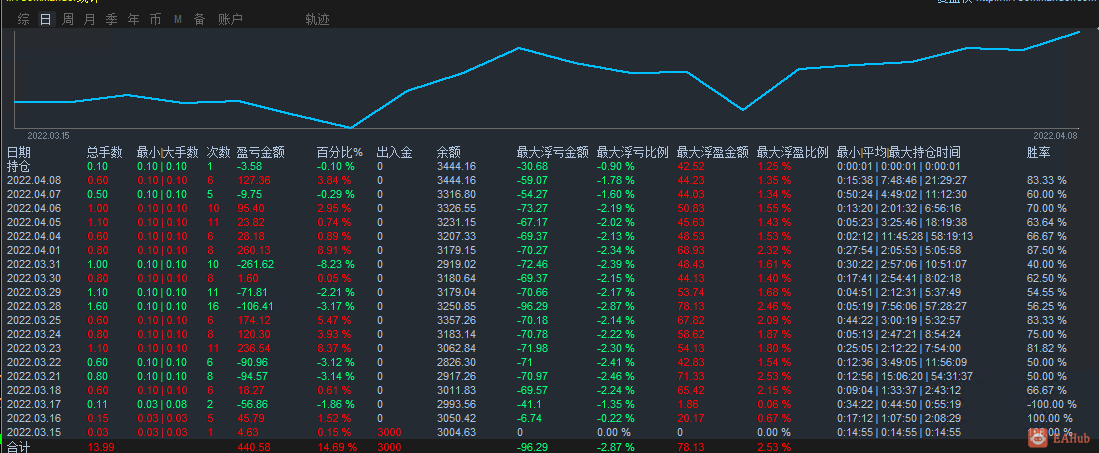Click the 盈亏金额 column header
Screen dimensions: 1099x453
coord(261,152)
